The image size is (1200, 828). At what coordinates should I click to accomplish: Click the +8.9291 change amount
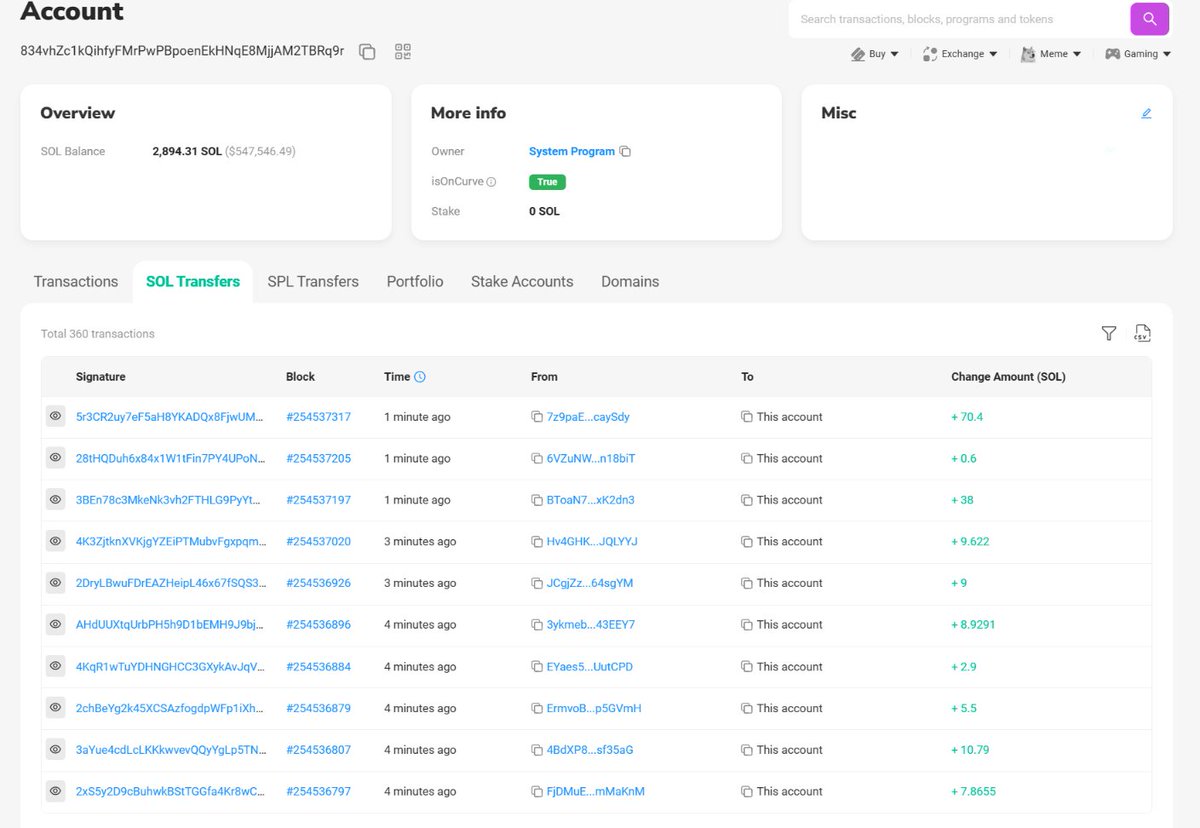click(x=973, y=625)
